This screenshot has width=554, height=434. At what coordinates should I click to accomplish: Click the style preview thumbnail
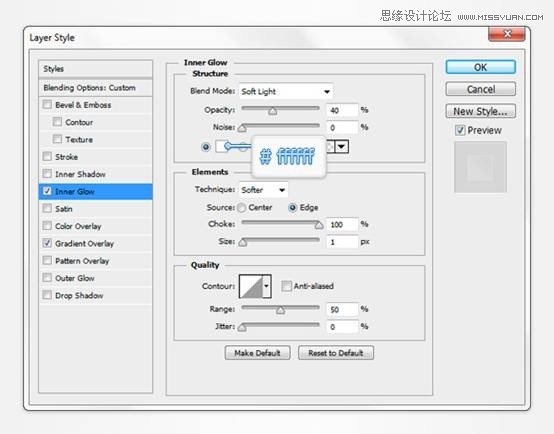[481, 167]
